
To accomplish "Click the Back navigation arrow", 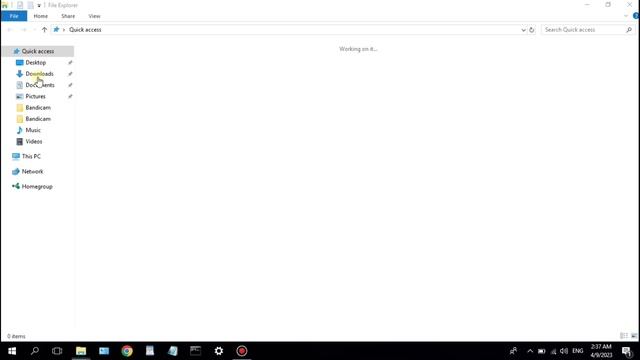I will coord(10,30).
